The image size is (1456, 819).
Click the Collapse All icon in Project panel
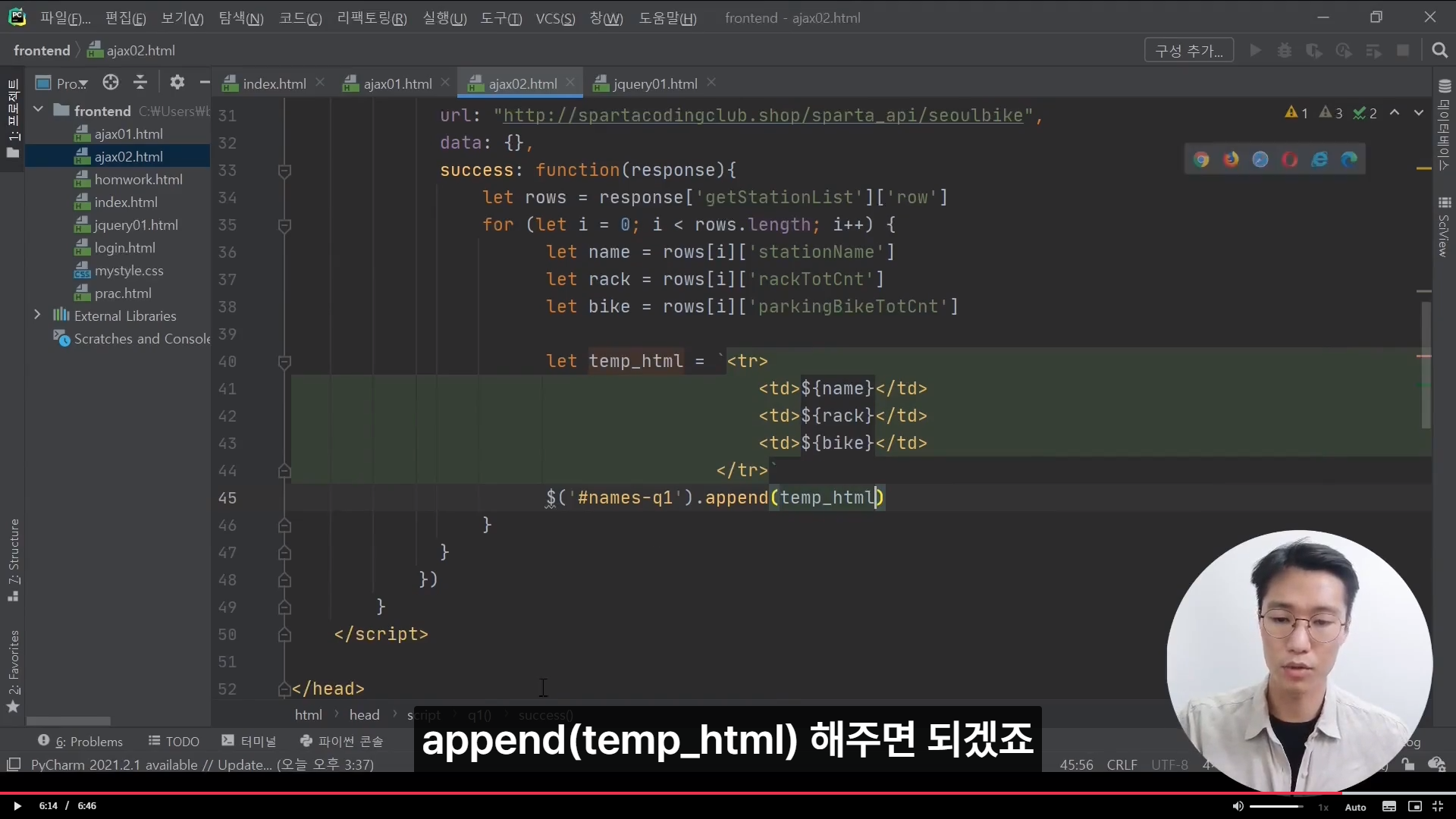tap(140, 83)
